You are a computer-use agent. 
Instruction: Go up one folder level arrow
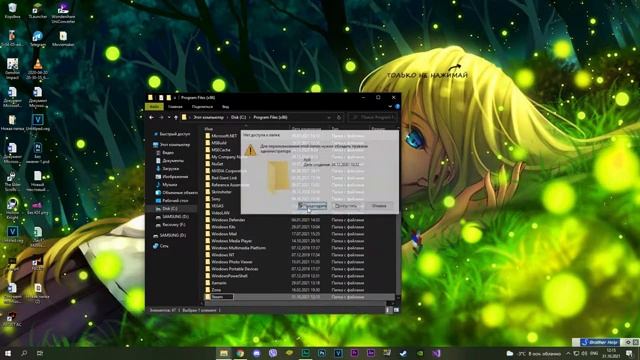coord(176,118)
